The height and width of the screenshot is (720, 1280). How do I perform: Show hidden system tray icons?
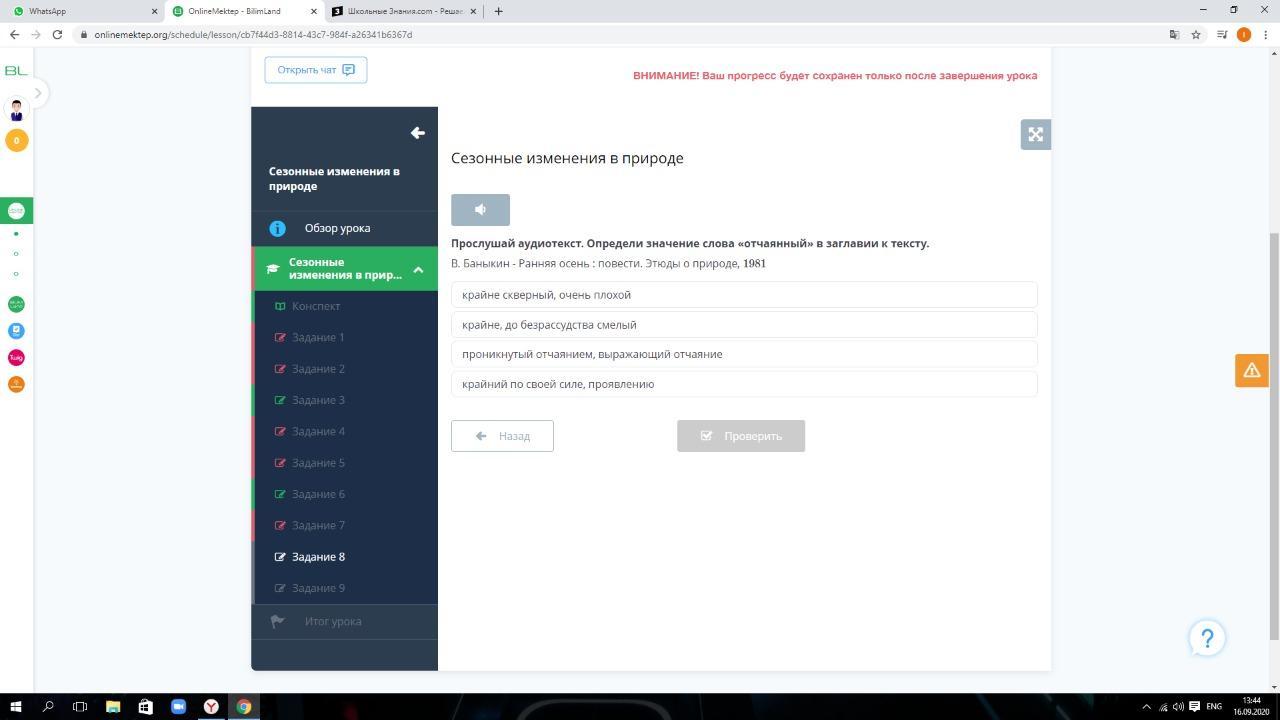coord(1146,706)
